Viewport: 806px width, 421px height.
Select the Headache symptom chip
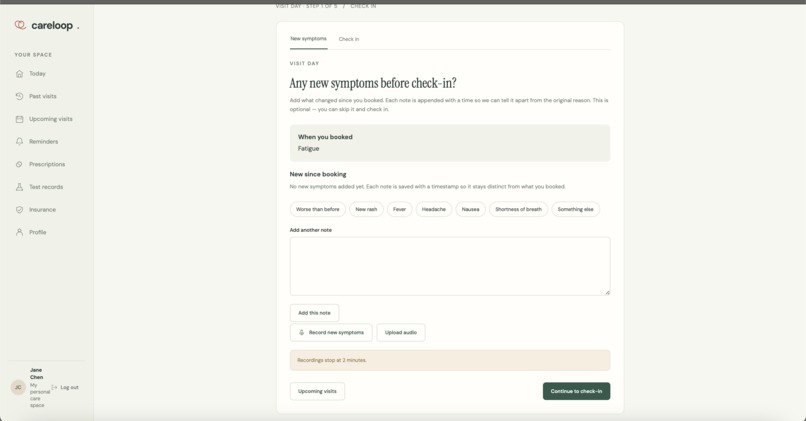(x=434, y=209)
